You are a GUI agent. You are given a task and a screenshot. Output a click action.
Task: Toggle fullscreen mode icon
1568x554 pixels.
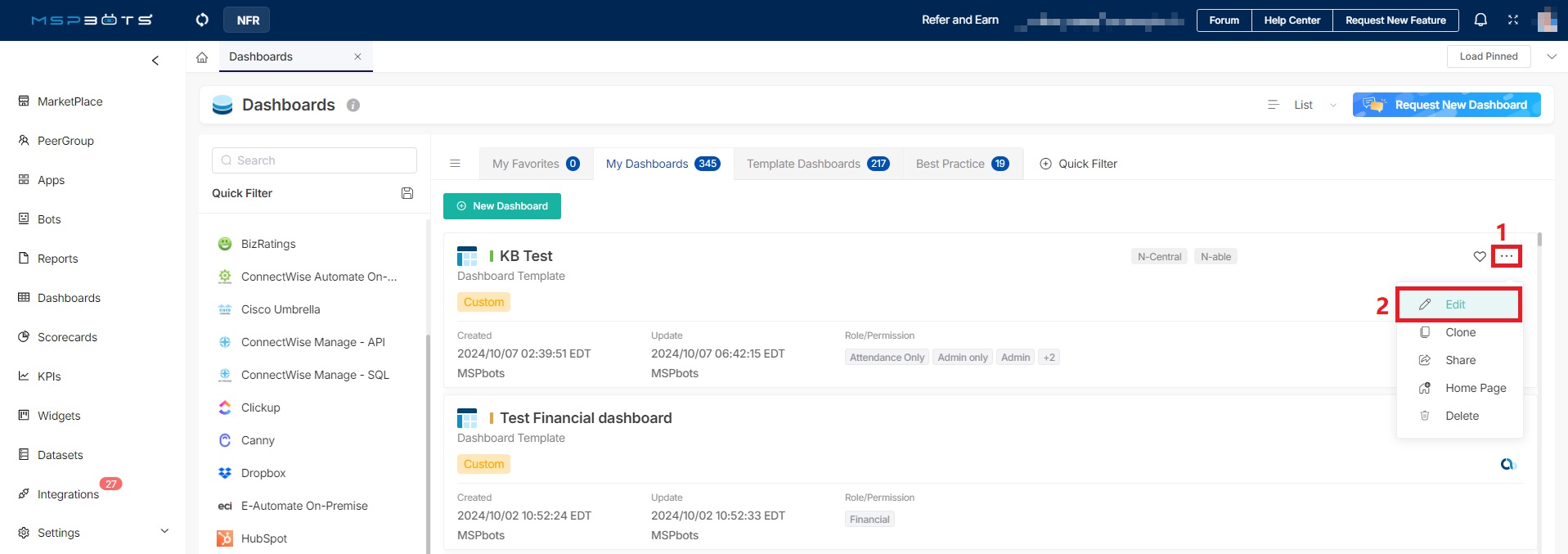(1513, 20)
